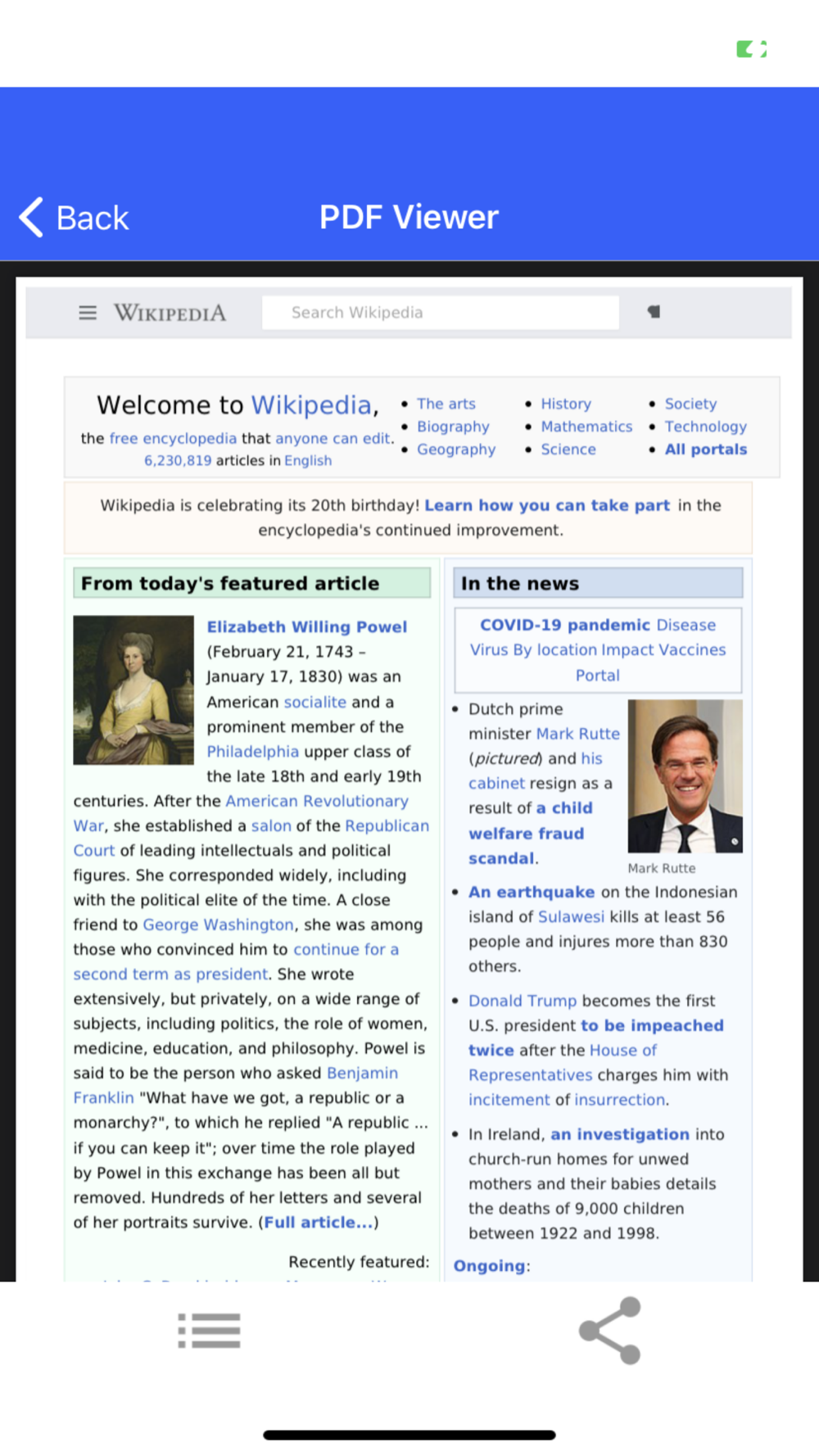Screen dimensions: 819x1456
Task: Click the Wikipedia wordmark logo
Action: click(170, 313)
